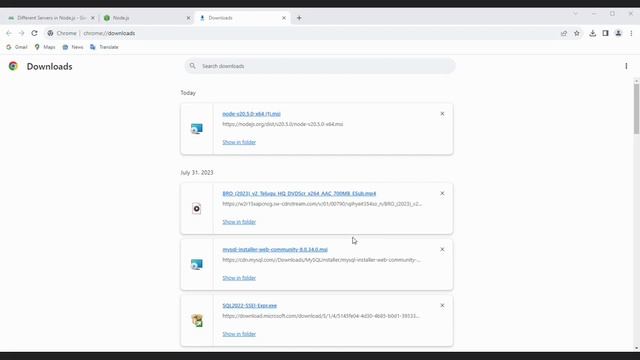Open the Translate bookmark
Screen dimensions: 640x360
[x=104, y=47]
